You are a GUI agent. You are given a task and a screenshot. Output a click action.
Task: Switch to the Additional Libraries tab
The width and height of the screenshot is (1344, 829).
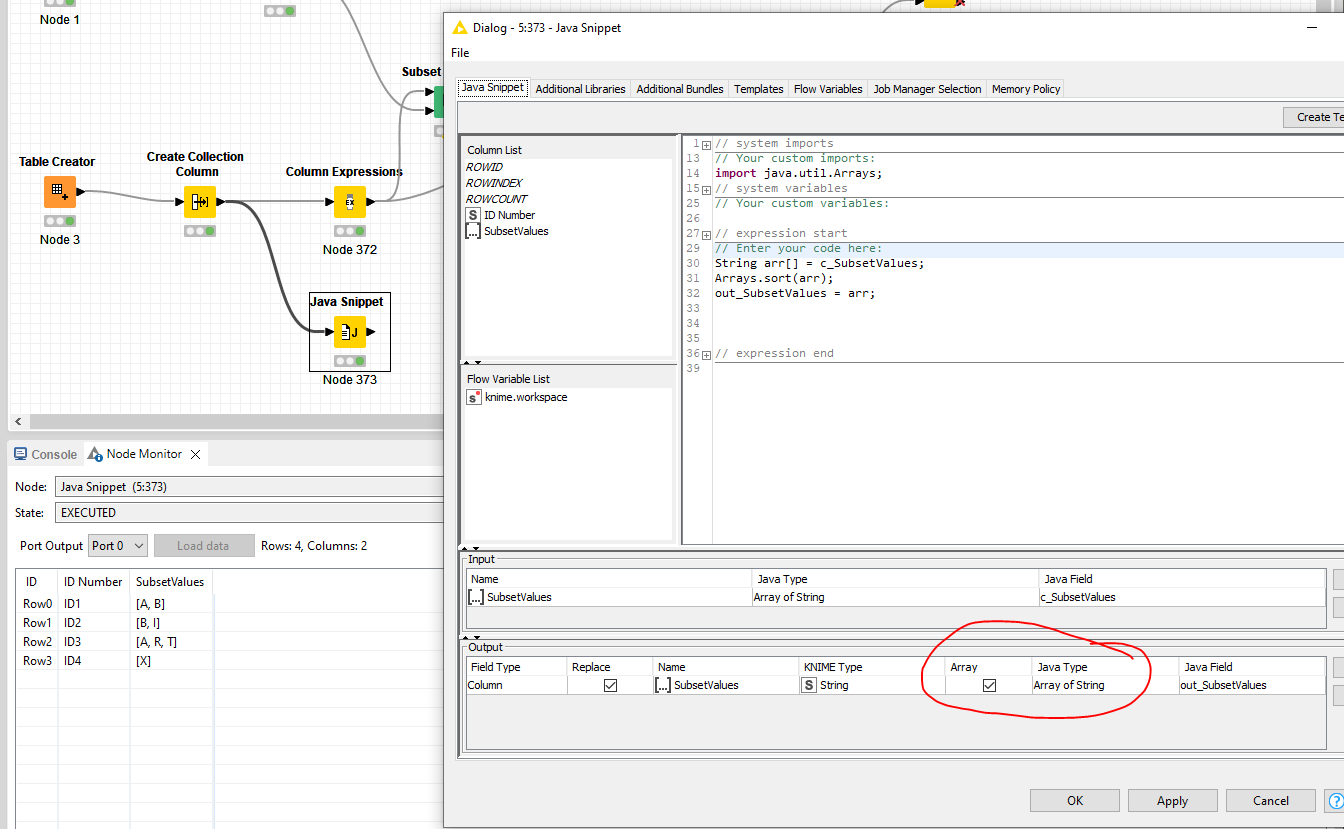(x=580, y=89)
